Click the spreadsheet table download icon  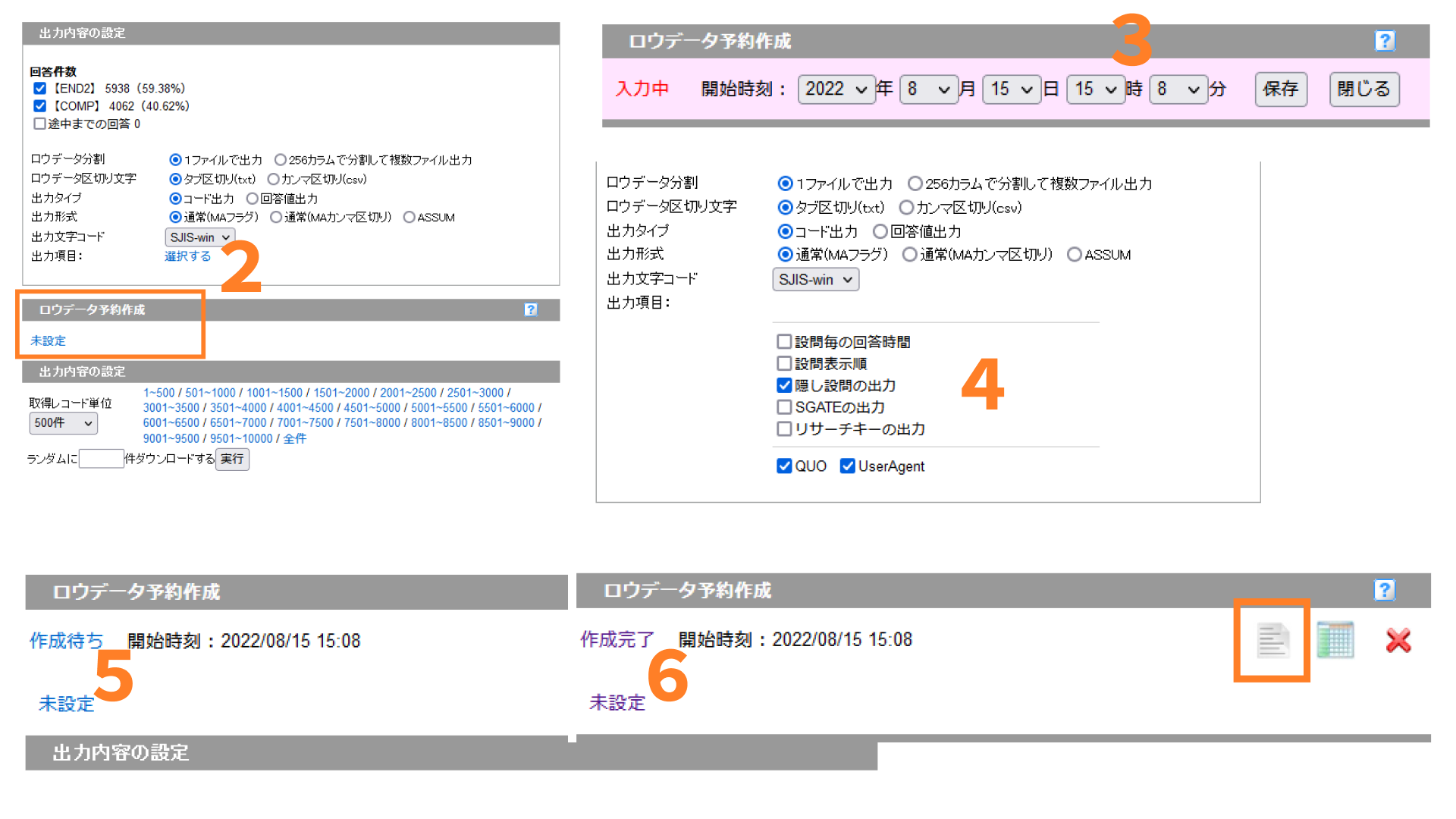point(1335,641)
